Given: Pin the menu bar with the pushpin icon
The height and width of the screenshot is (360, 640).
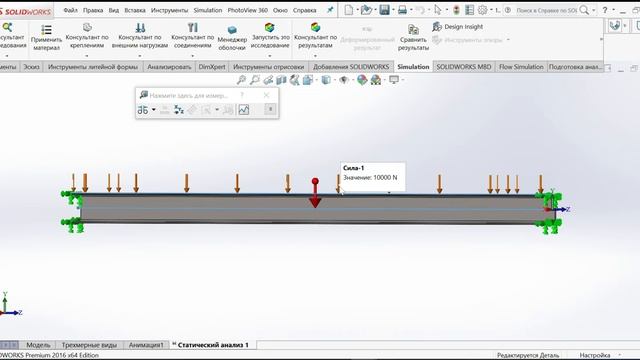Looking at the screenshot, I should point(330,10).
